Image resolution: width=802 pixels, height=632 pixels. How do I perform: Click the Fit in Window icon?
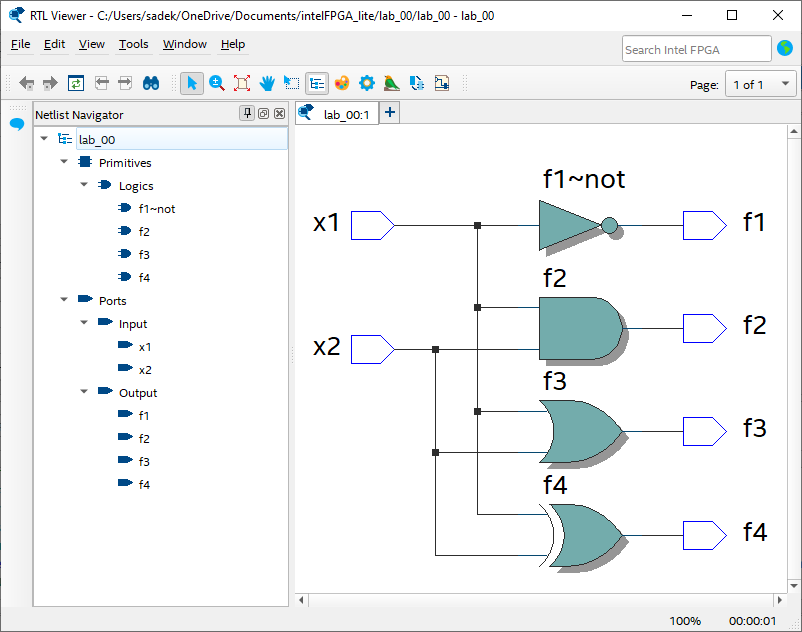242,84
